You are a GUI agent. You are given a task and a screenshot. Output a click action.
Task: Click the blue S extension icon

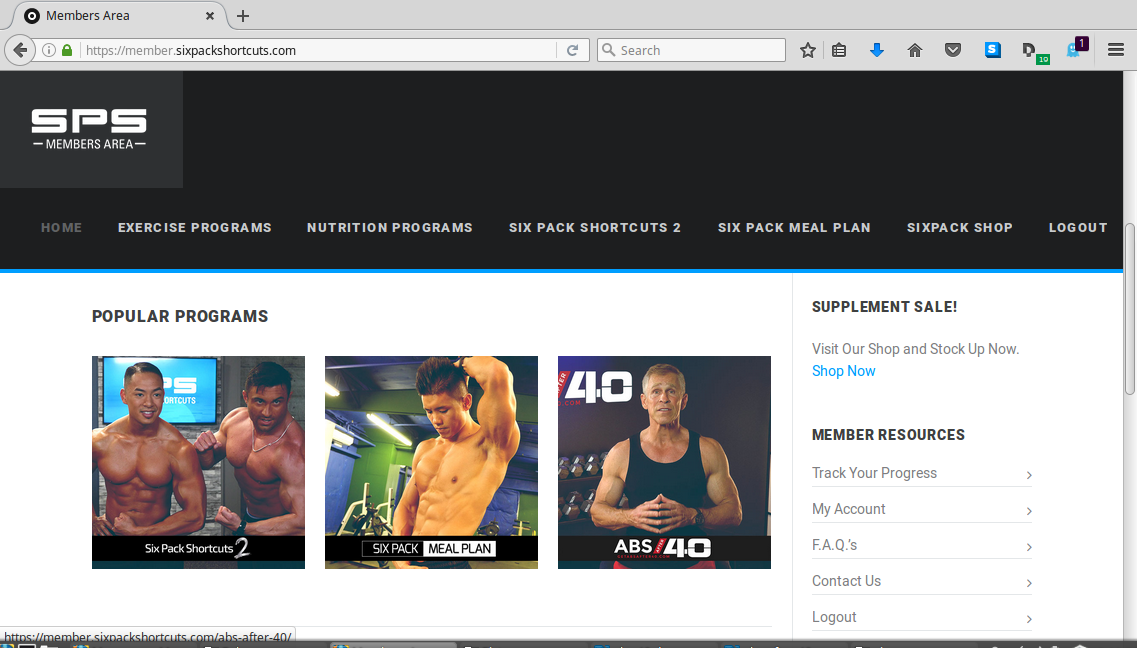tap(993, 49)
